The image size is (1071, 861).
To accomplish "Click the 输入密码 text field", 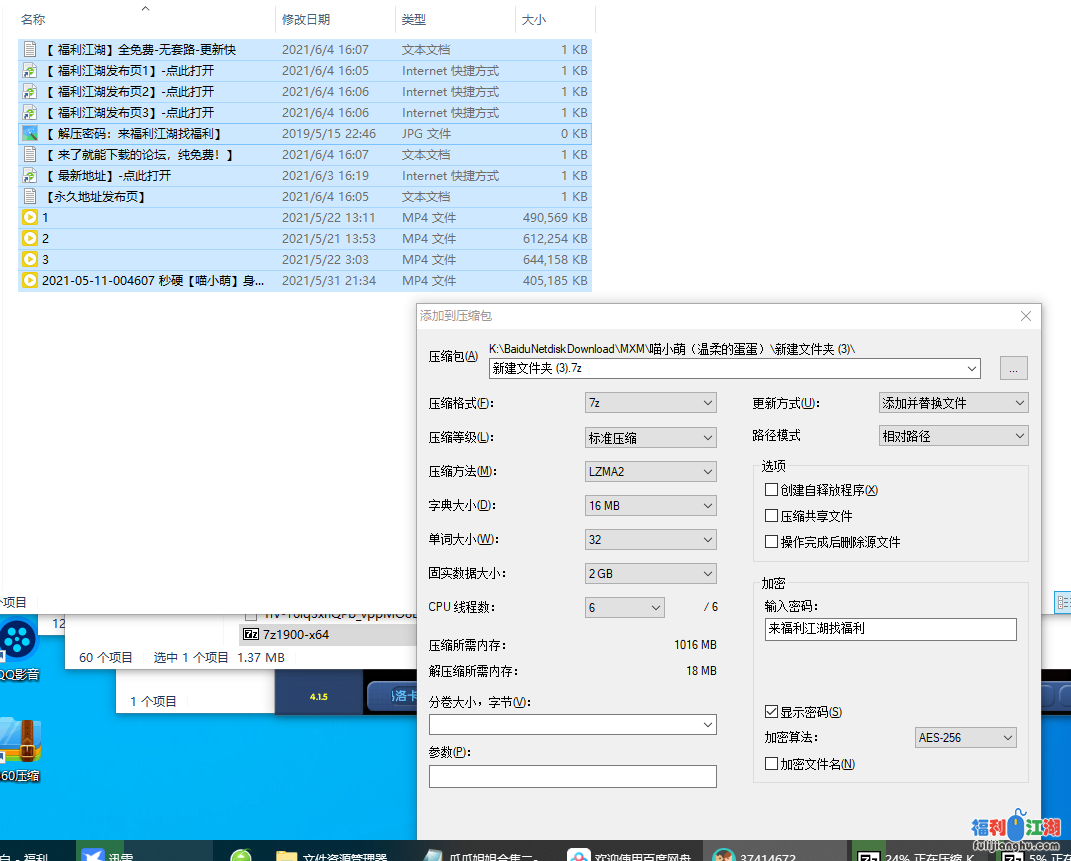I will [x=890, y=629].
